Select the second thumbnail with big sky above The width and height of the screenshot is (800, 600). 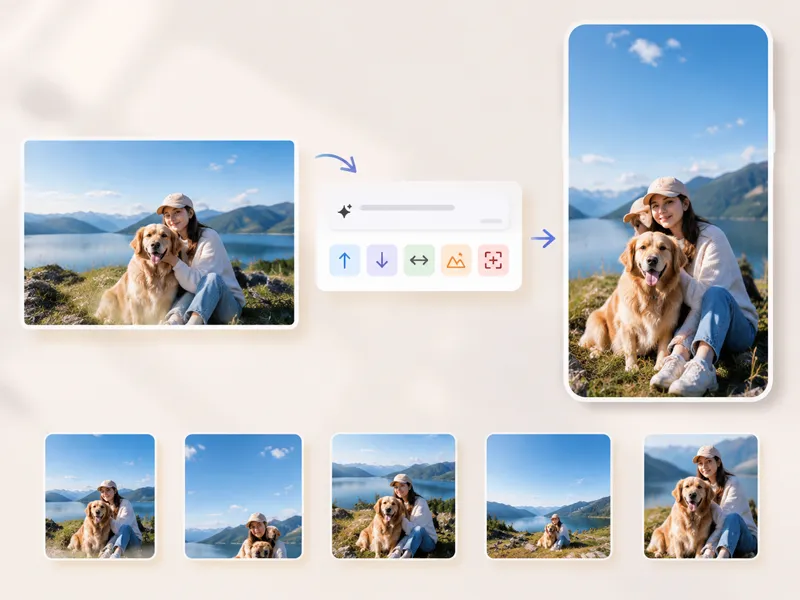(243, 496)
